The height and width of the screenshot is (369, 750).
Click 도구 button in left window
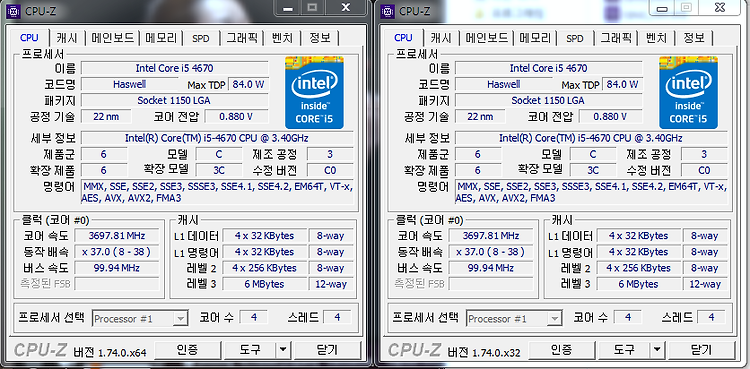coord(250,349)
